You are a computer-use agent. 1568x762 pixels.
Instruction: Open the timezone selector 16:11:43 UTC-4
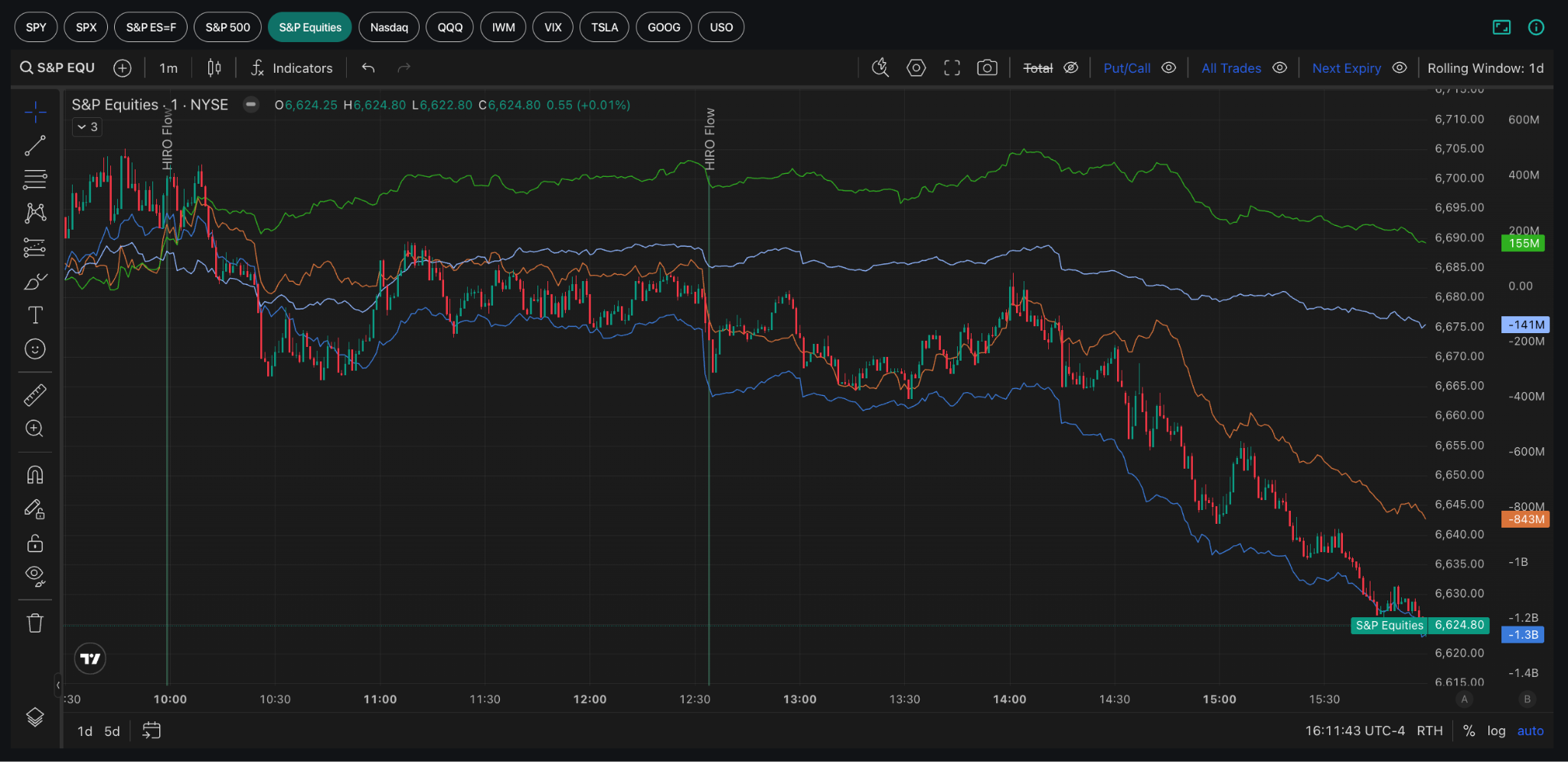tap(1354, 731)
